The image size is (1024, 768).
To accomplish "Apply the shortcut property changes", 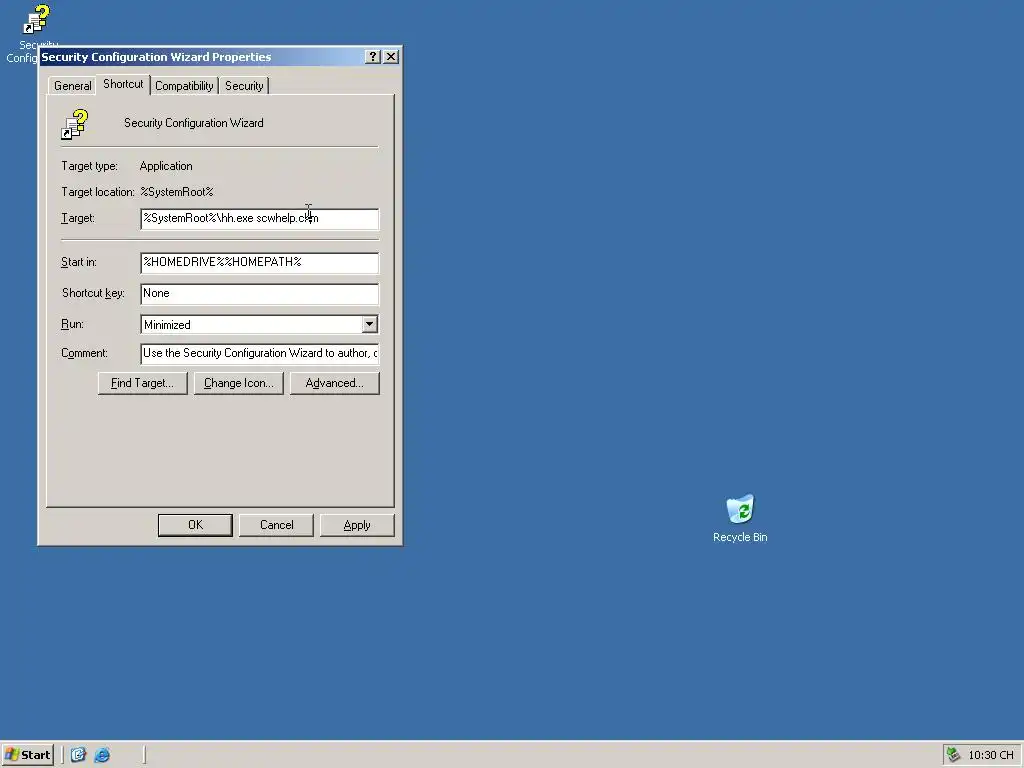I will click(357, 525).
